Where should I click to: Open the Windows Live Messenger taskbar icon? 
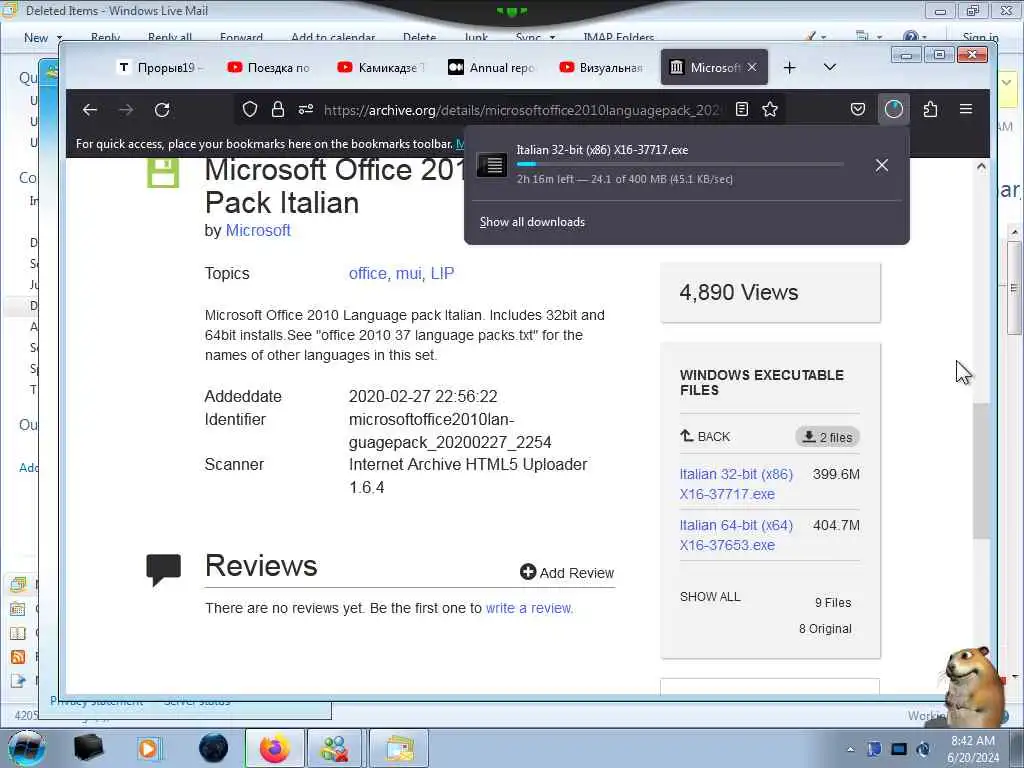coord(334,748)
